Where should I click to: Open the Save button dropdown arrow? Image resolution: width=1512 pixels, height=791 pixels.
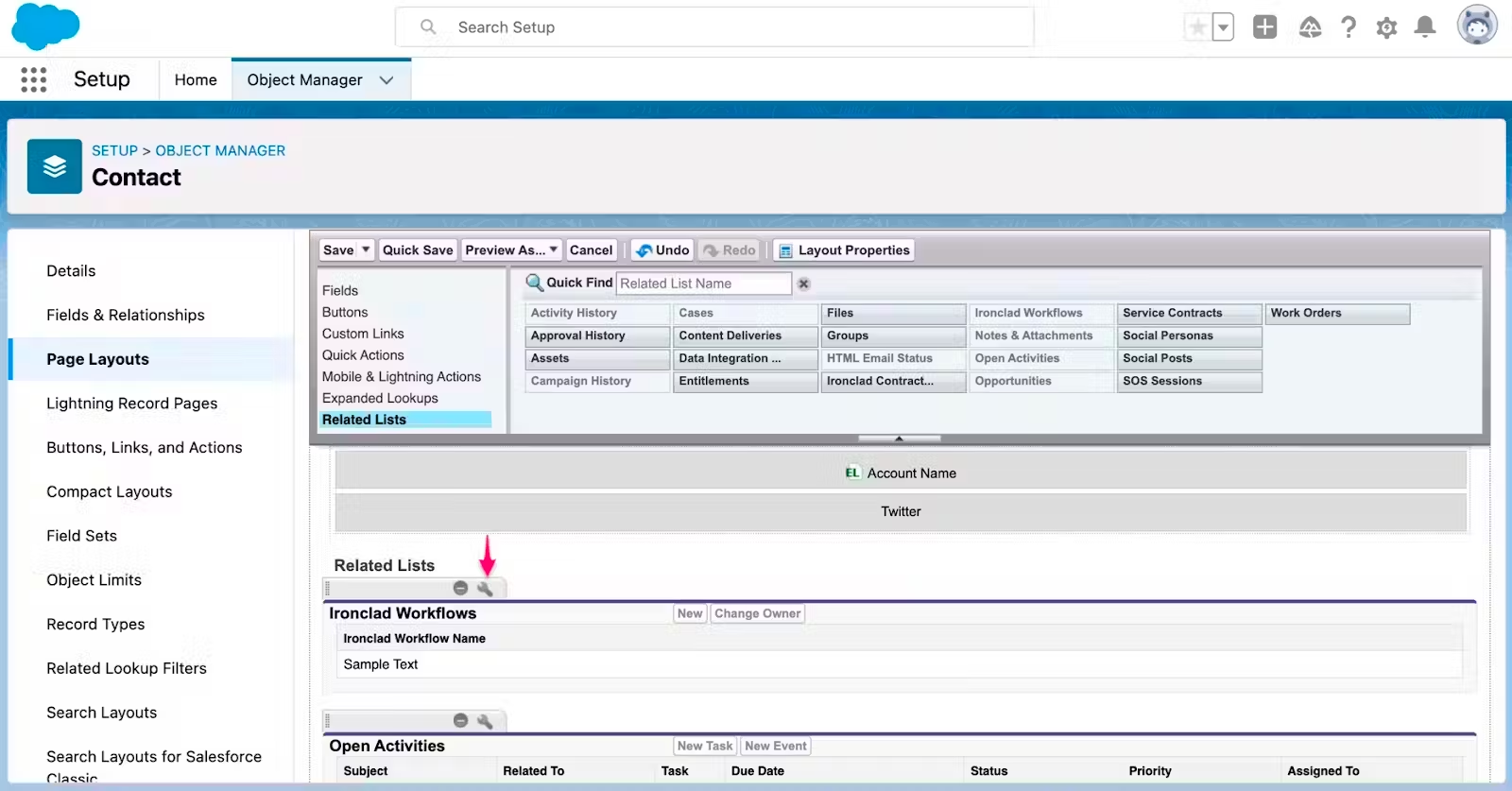pos(366,250)
